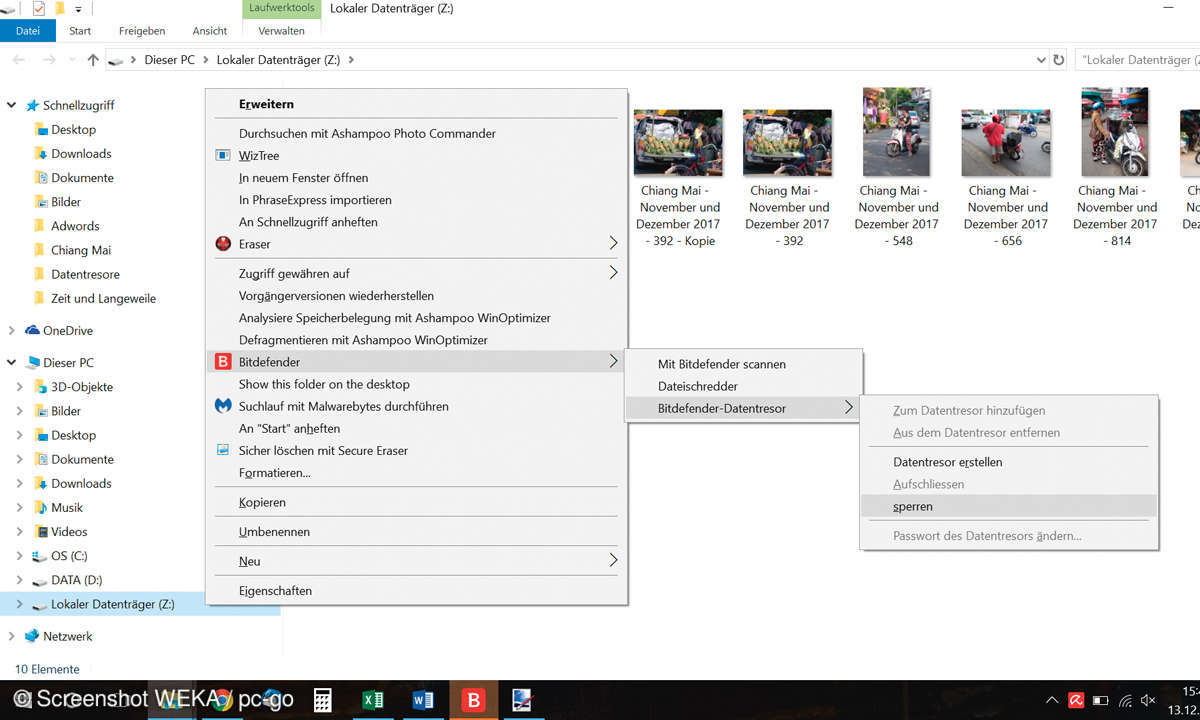Click the new folder quick-access icon
The width and height of the screenshot is (1200, 720).
point(59,9)
